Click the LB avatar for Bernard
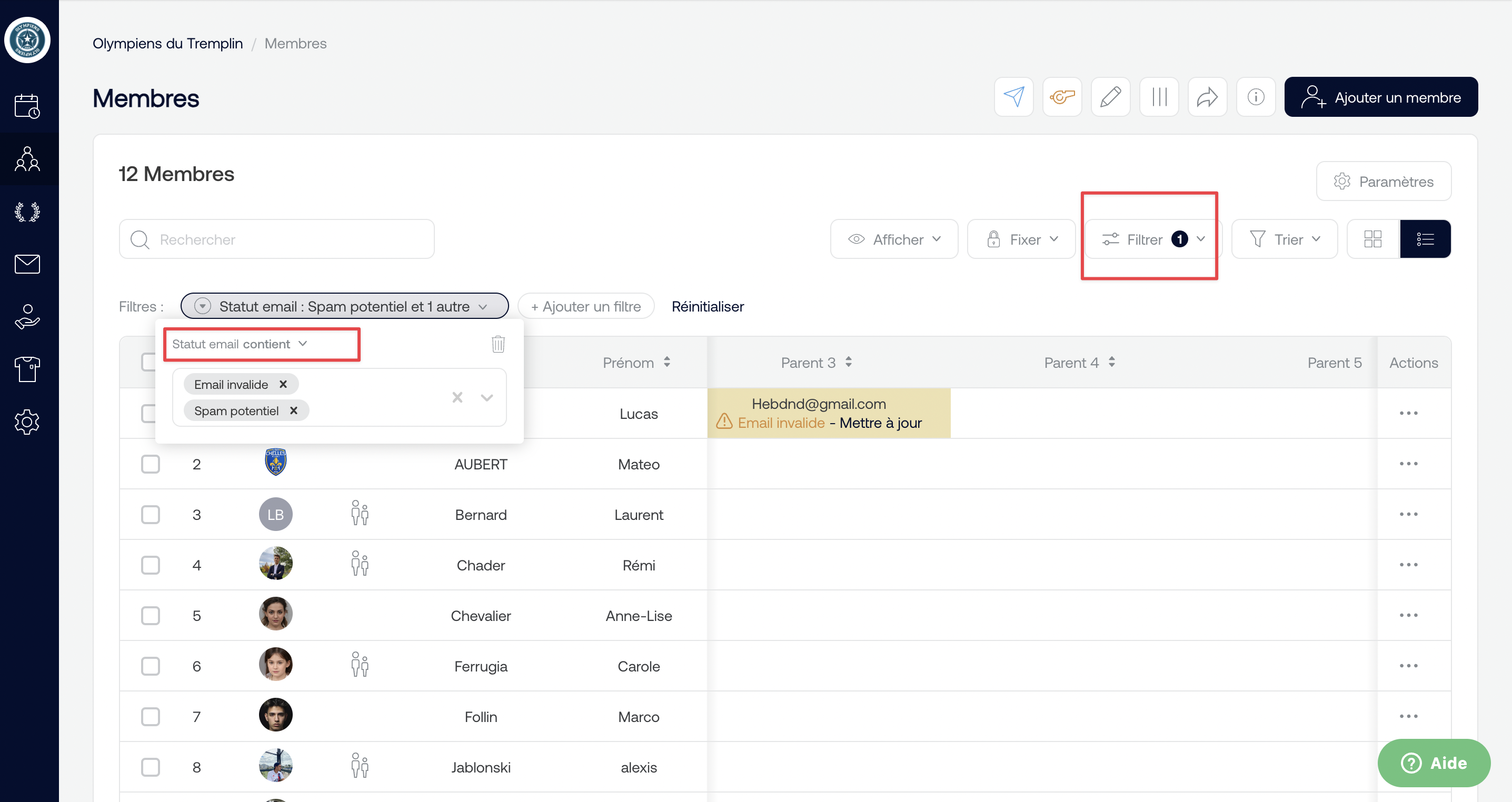Screen dimensions: 1512x802 pyautogui.click(x=275, y=514)
